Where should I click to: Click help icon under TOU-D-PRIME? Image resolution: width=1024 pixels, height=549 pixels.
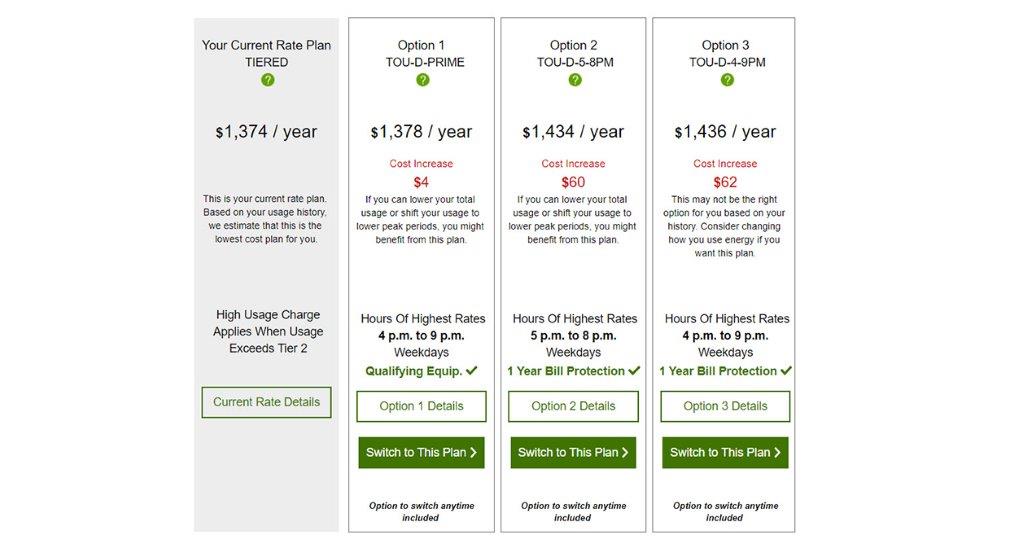point(422,80)
